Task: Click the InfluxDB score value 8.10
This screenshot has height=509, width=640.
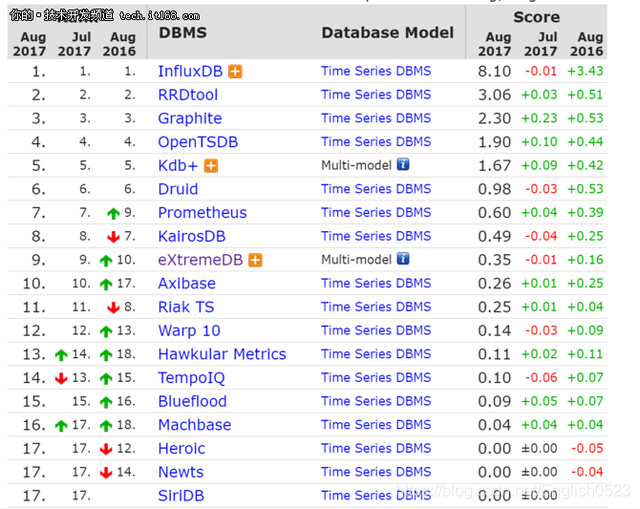Action: (494, 71)
